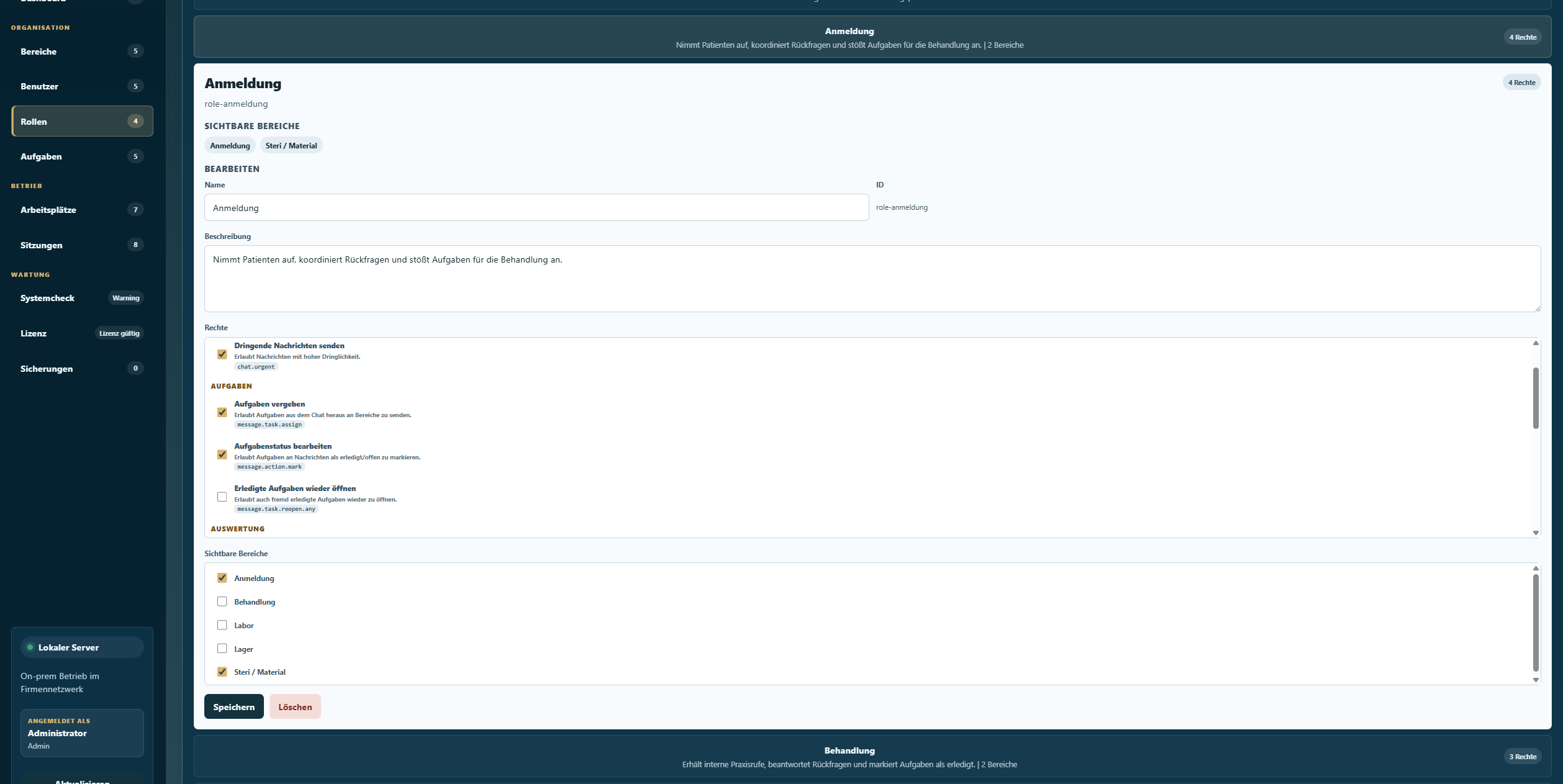Image resolution: width=1563 pixels, height=784 pixels.
Task: Click the Beschreibung text area
Action: tap(872, 279)
